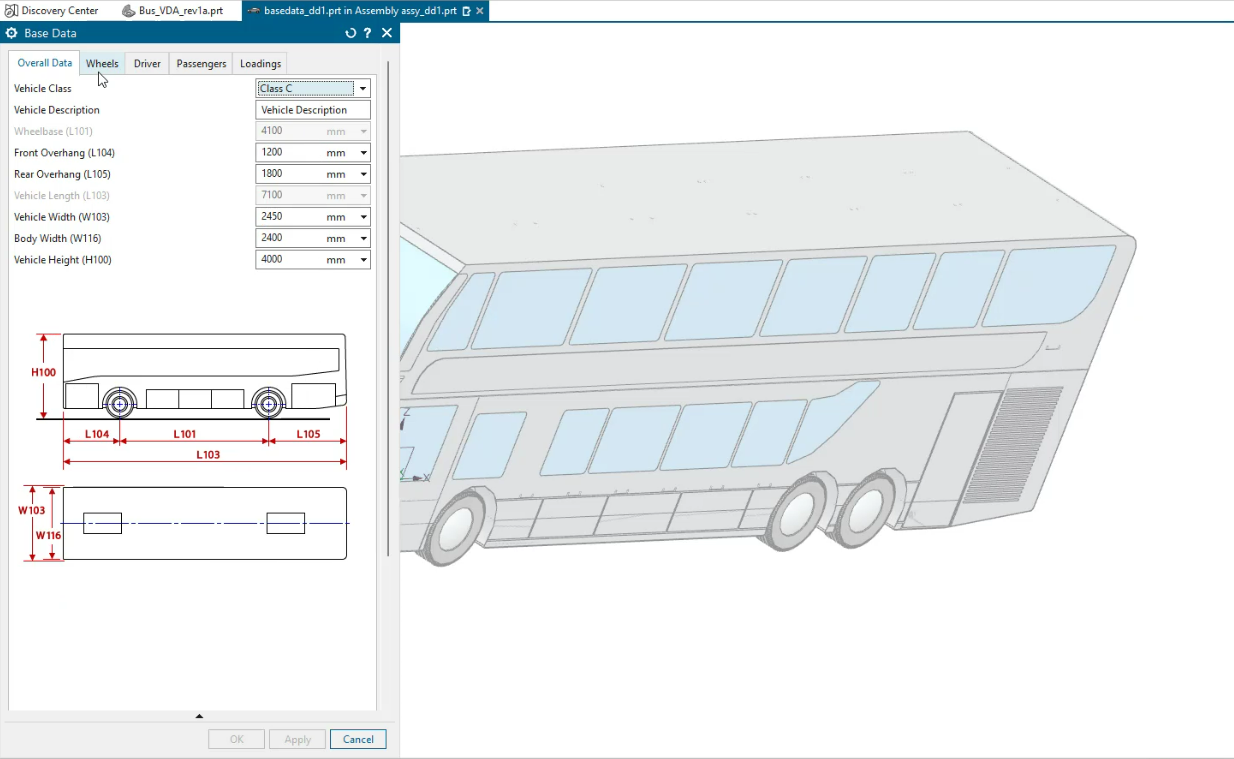Open the Rear Overhang mm dropdown
The image size is (1234, 759).
(363, 173)
